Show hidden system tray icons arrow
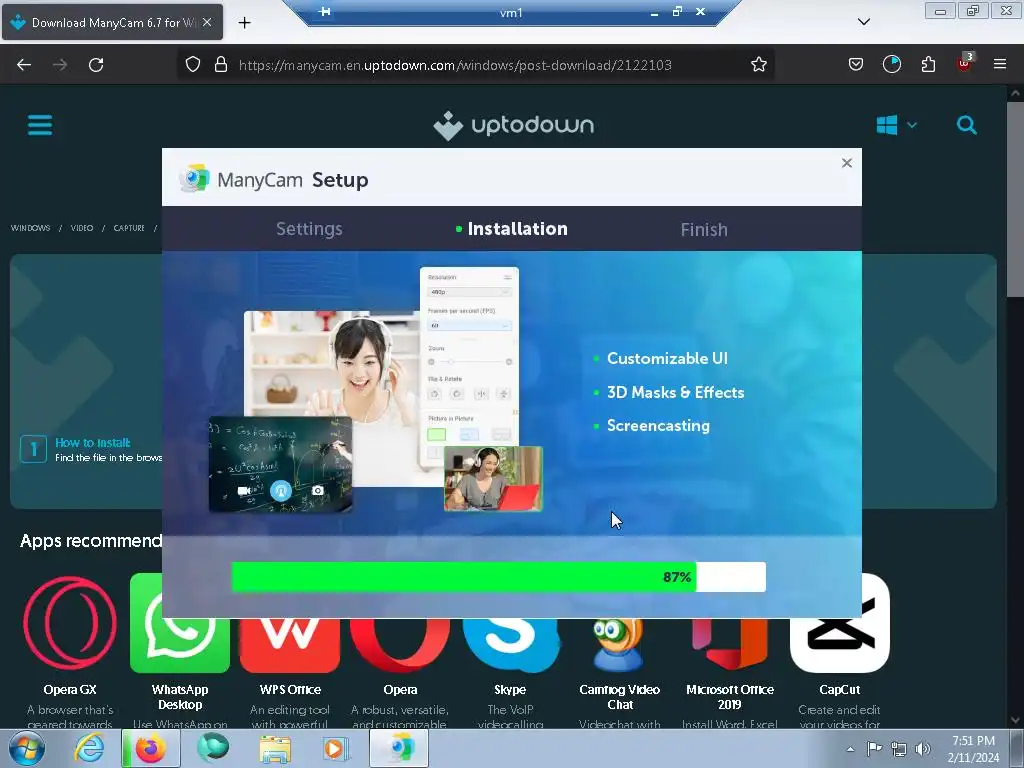 tap(850, 749)
